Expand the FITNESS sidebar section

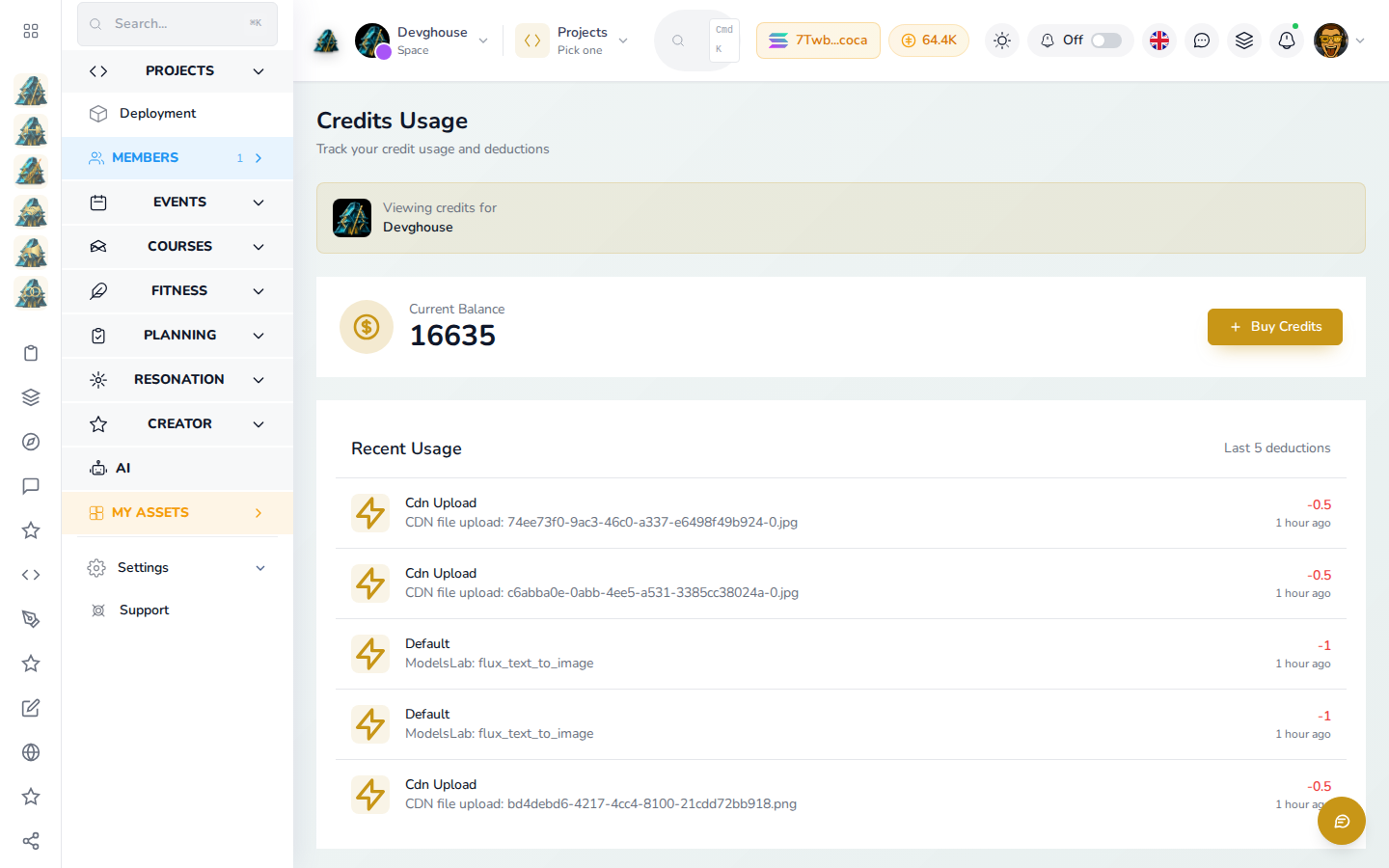(x=177, y=291)
